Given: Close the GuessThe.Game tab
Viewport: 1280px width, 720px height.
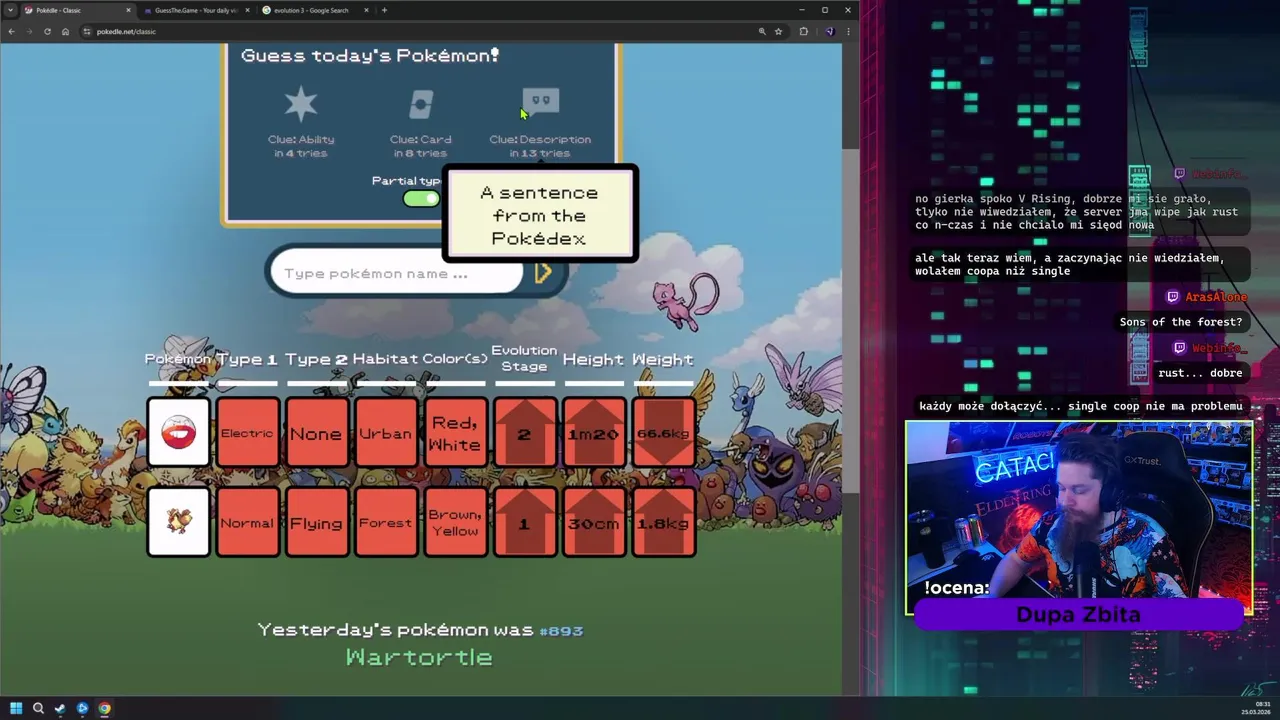Looking at the screenshot, I should click(x=247, y=10).
